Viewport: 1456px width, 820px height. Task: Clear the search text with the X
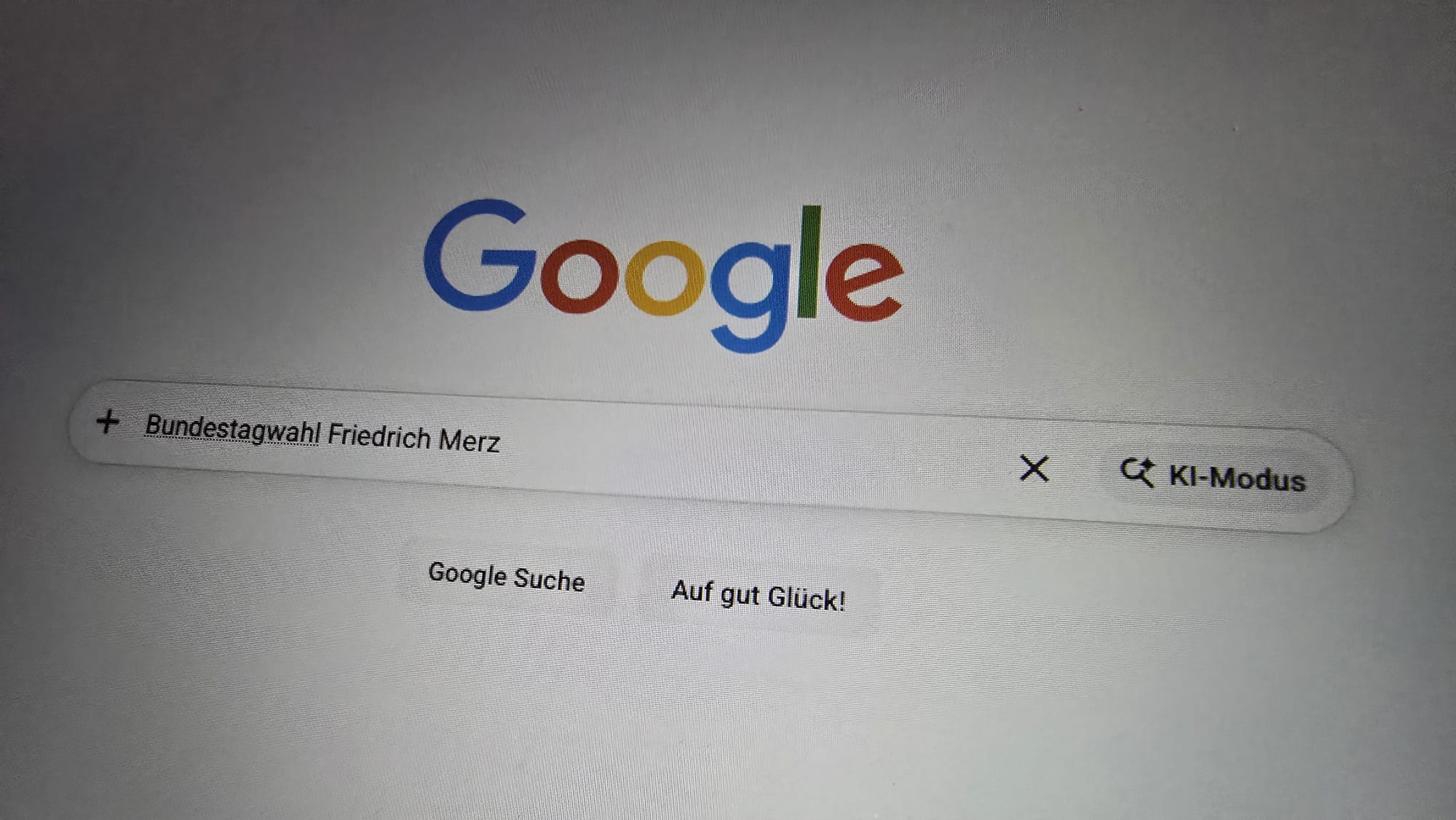point(1034,468)
